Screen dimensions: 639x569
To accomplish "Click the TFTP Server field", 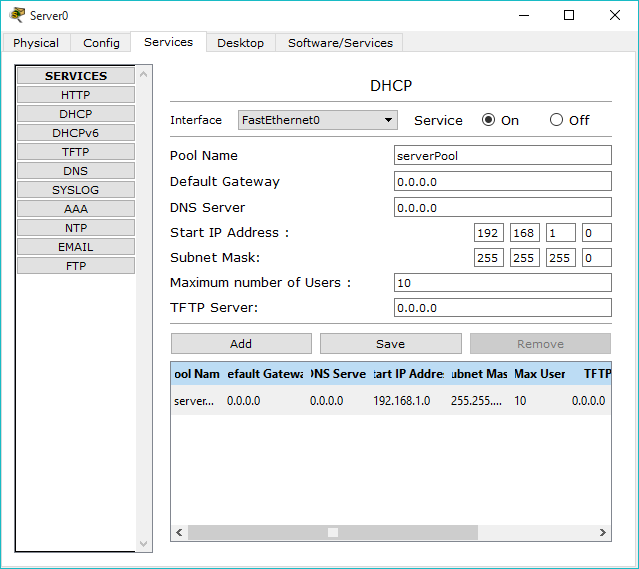I will 502,308.
